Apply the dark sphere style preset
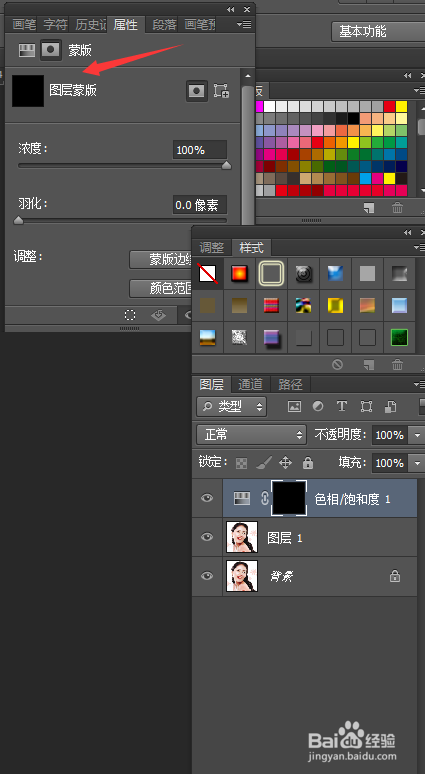Image resolution: width=425 pixels, height=774 pixels. click(304, 273)
